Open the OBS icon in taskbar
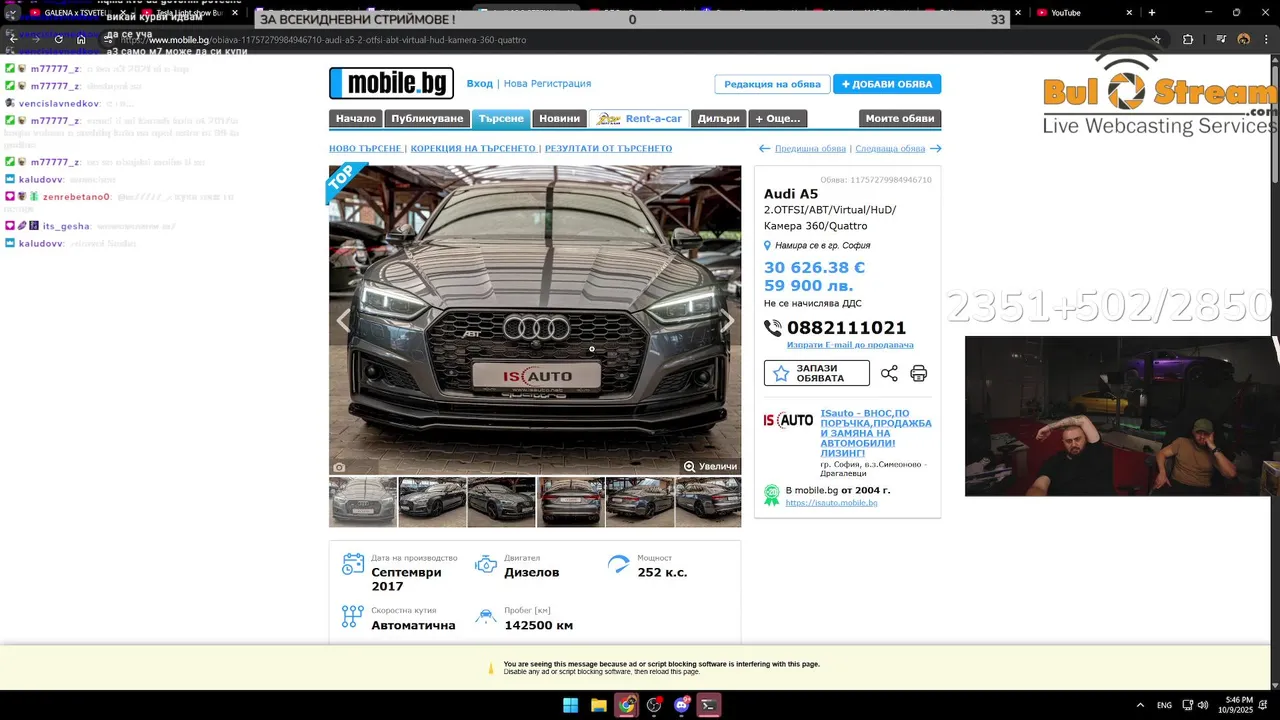Image resolution: width=1280 pixels, height=720 pixels. [x=654, y=705]
